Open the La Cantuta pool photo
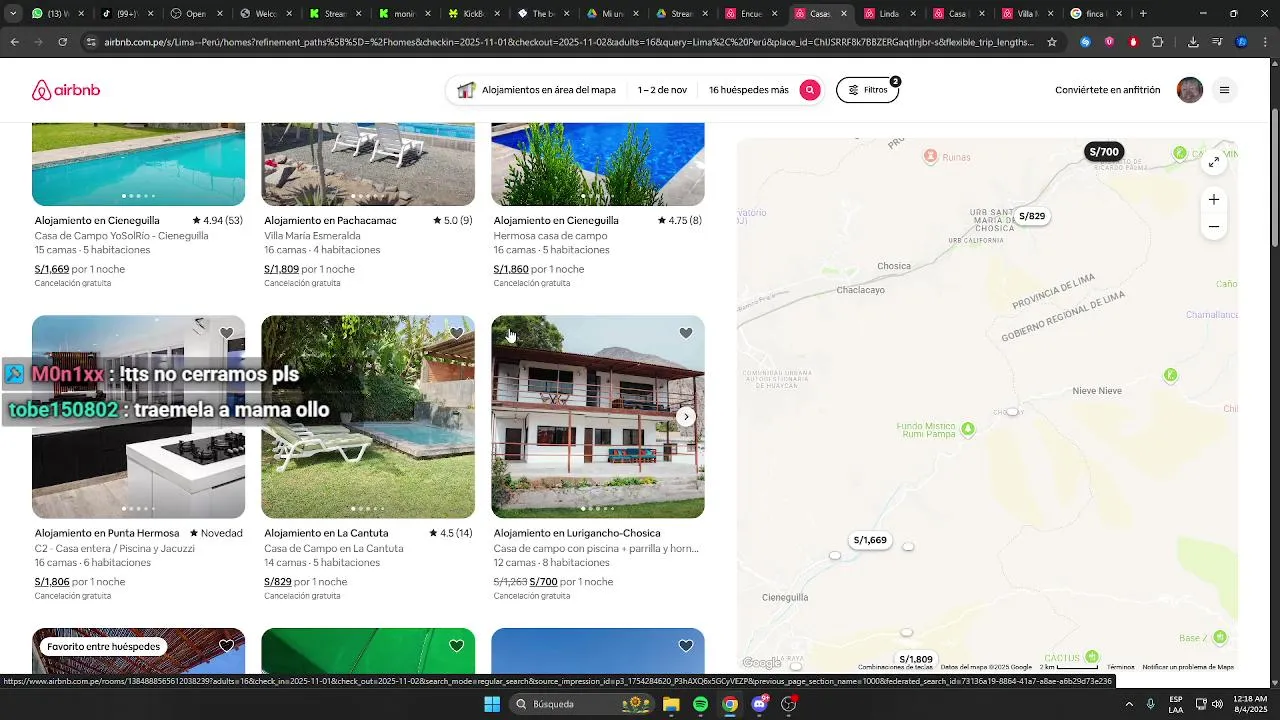Image resolution: width=1280 pixels, height=720 pixels. pos(368,417)
